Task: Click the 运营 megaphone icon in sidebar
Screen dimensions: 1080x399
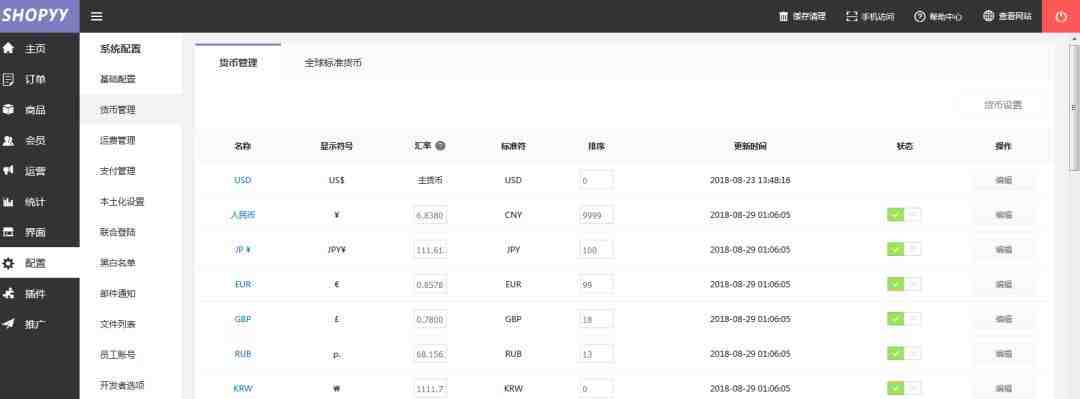Action: (8, 171)
